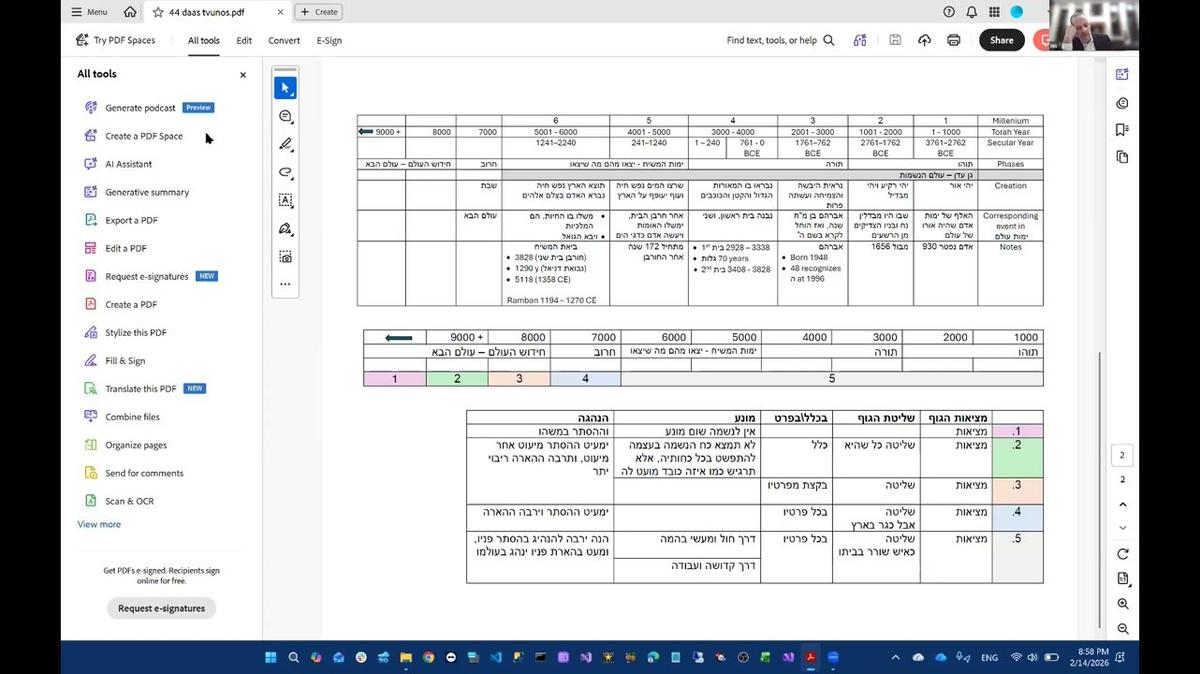
Task: Expand the list with View more
Action: pyautogui.click(x=99, y=524)
